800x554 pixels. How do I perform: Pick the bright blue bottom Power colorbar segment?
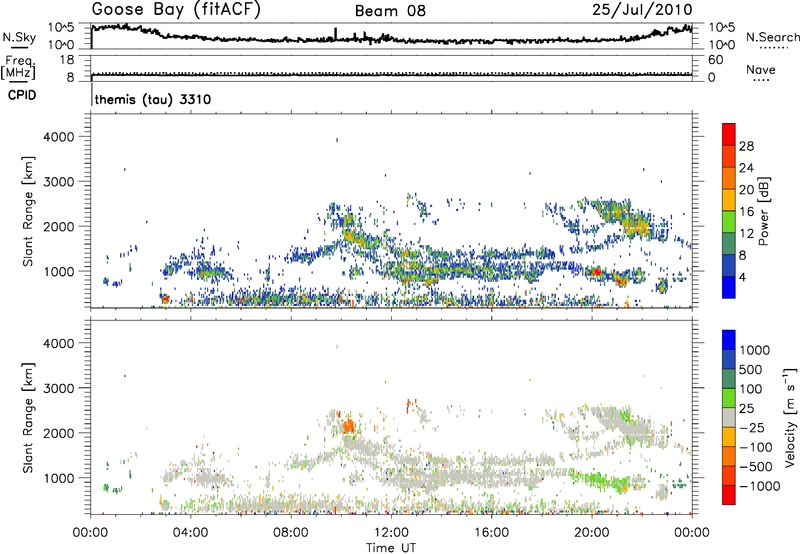pos(729,287)
